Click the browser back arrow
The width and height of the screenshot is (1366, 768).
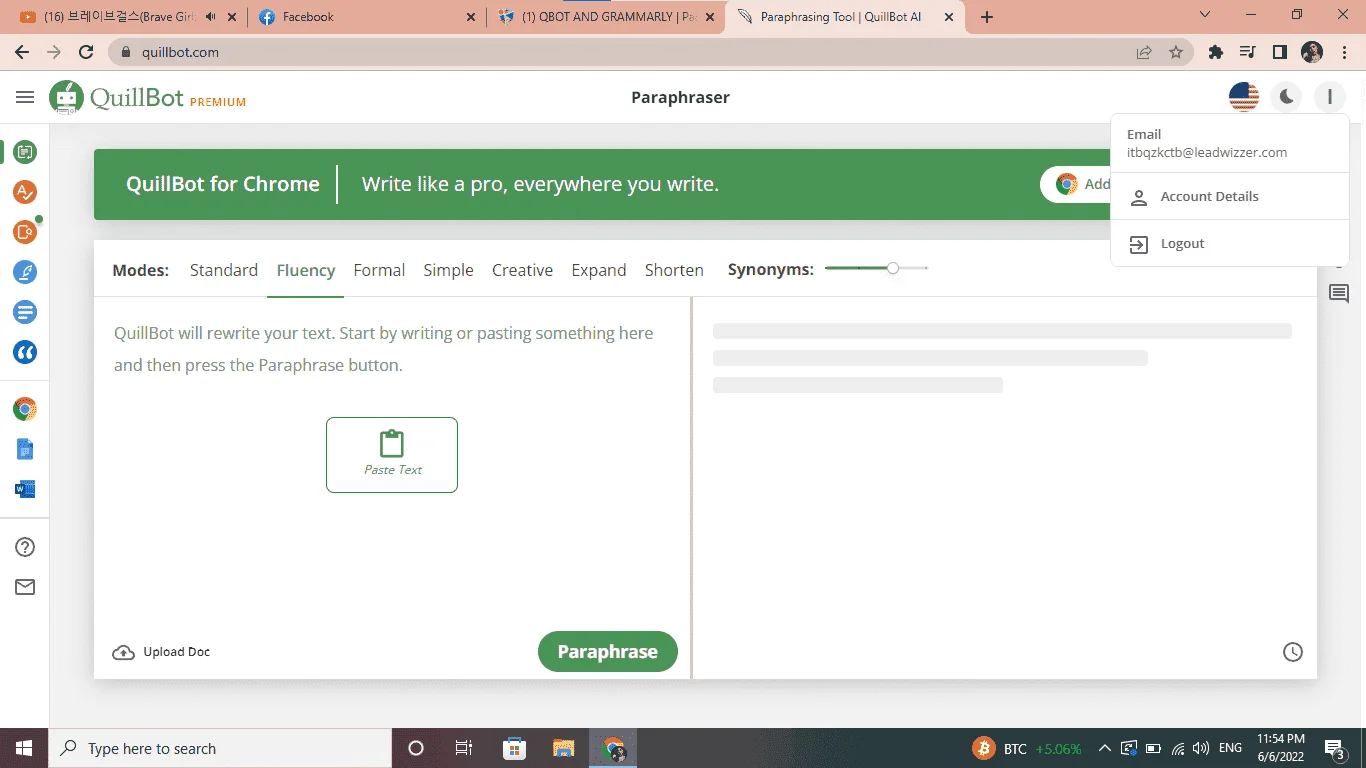click(22, 52)
